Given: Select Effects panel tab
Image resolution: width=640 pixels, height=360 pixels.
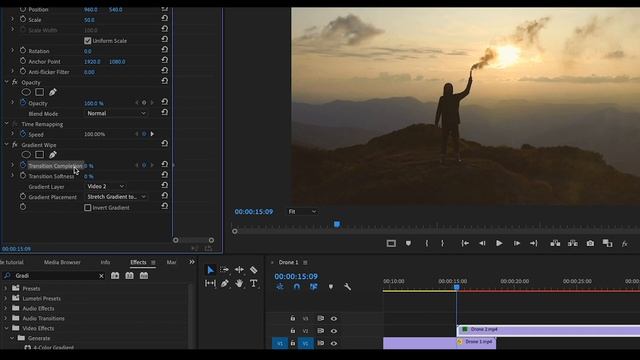Looking at the screenshot, I should point(138,262).
